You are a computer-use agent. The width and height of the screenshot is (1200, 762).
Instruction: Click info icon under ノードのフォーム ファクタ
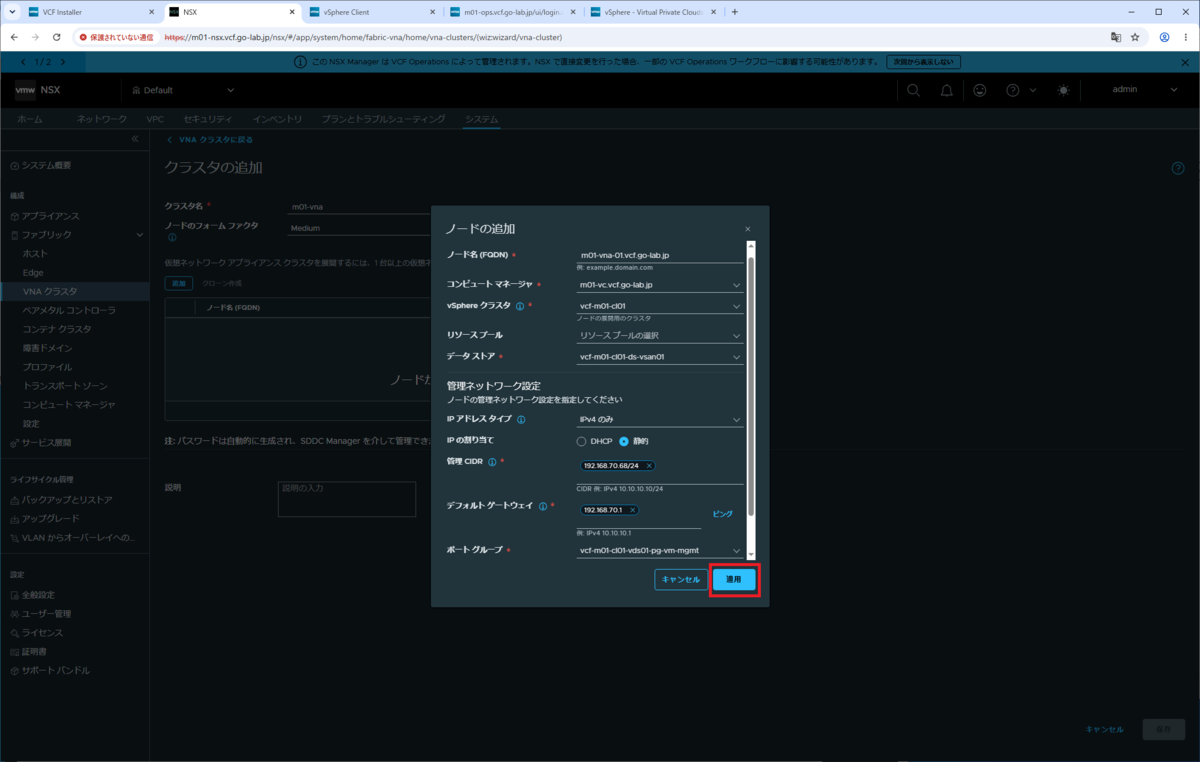pyautogui.click(x=172, y=238)
